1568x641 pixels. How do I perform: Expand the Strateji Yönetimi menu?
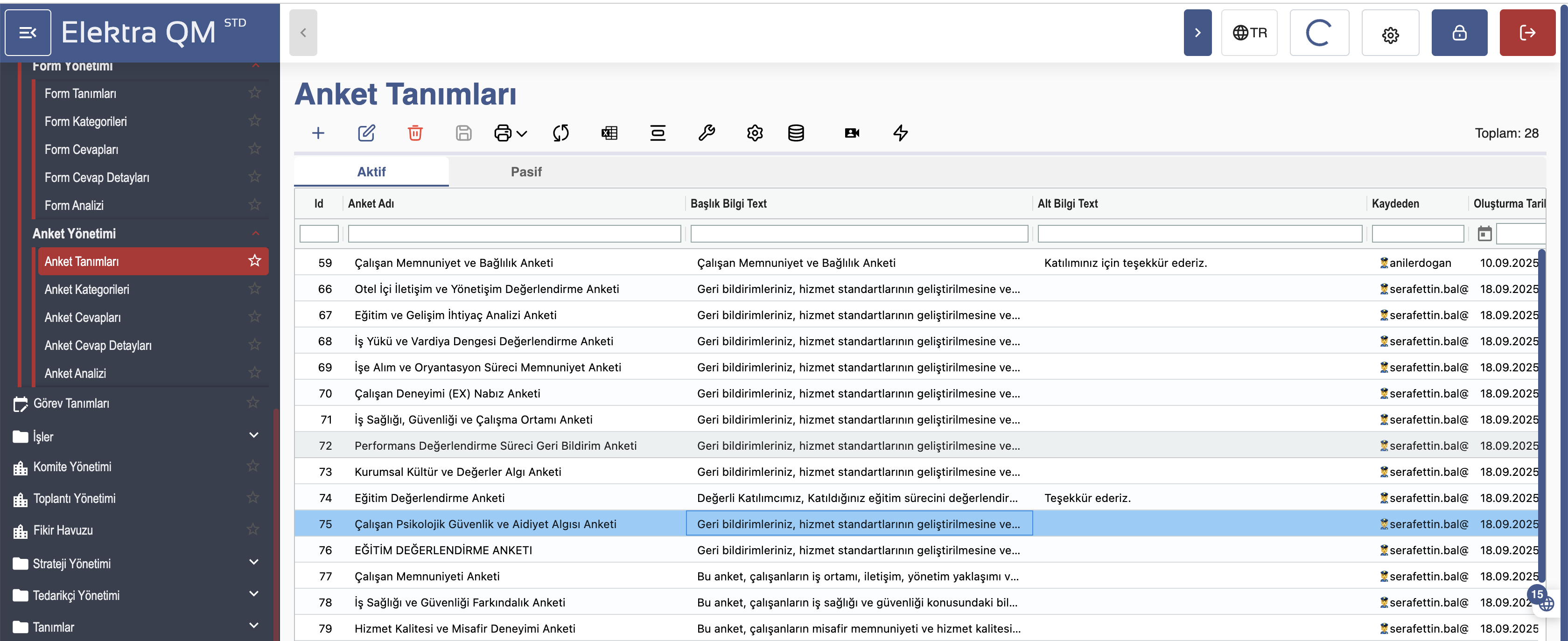(254, 563)
